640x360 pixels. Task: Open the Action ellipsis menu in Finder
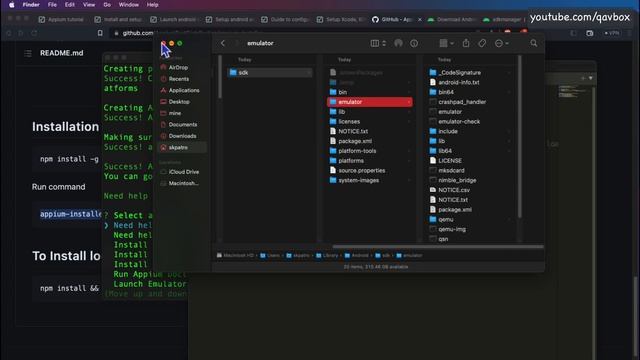point(501,43)
